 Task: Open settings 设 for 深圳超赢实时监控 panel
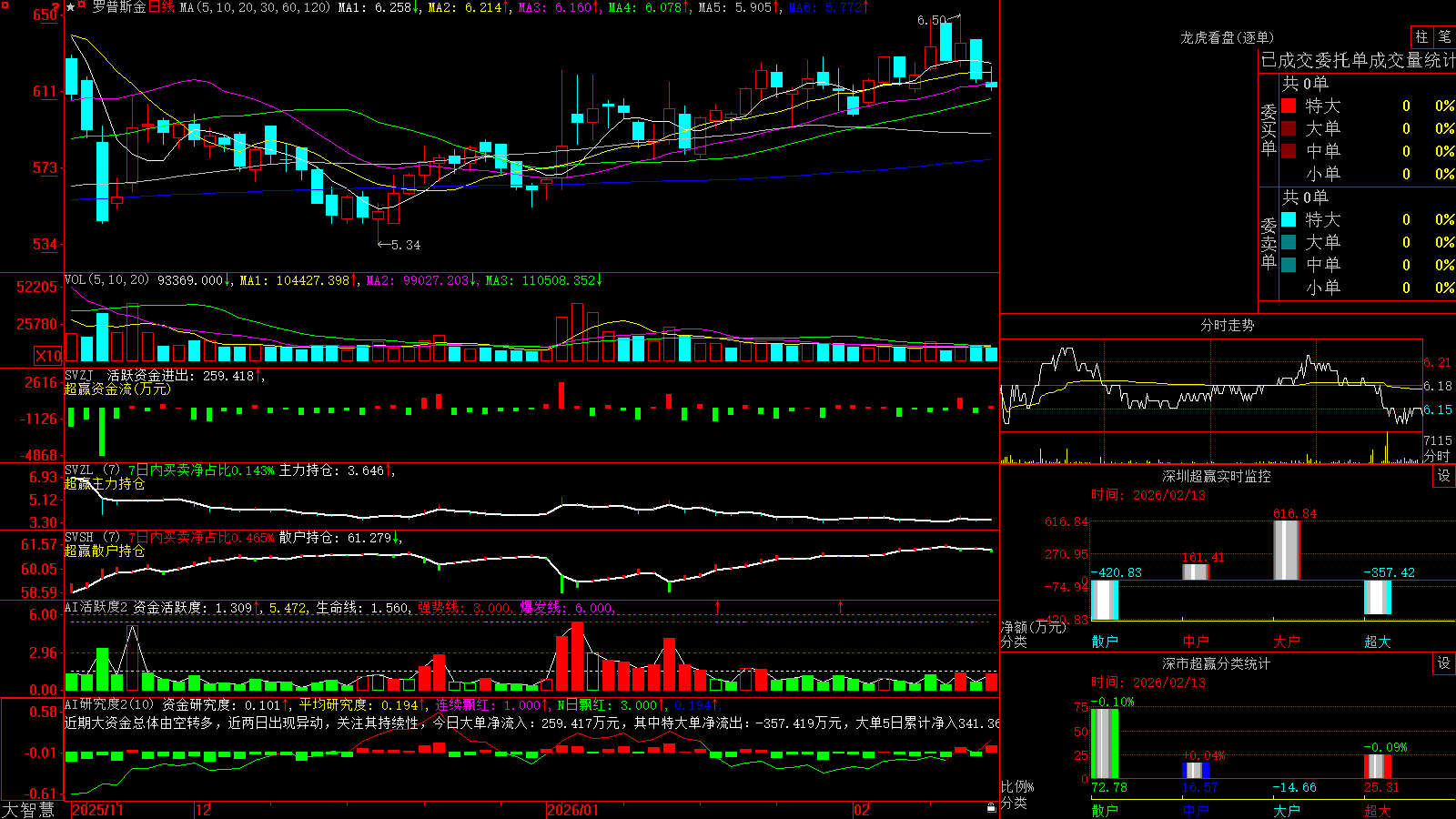[x=1444, y=476]
